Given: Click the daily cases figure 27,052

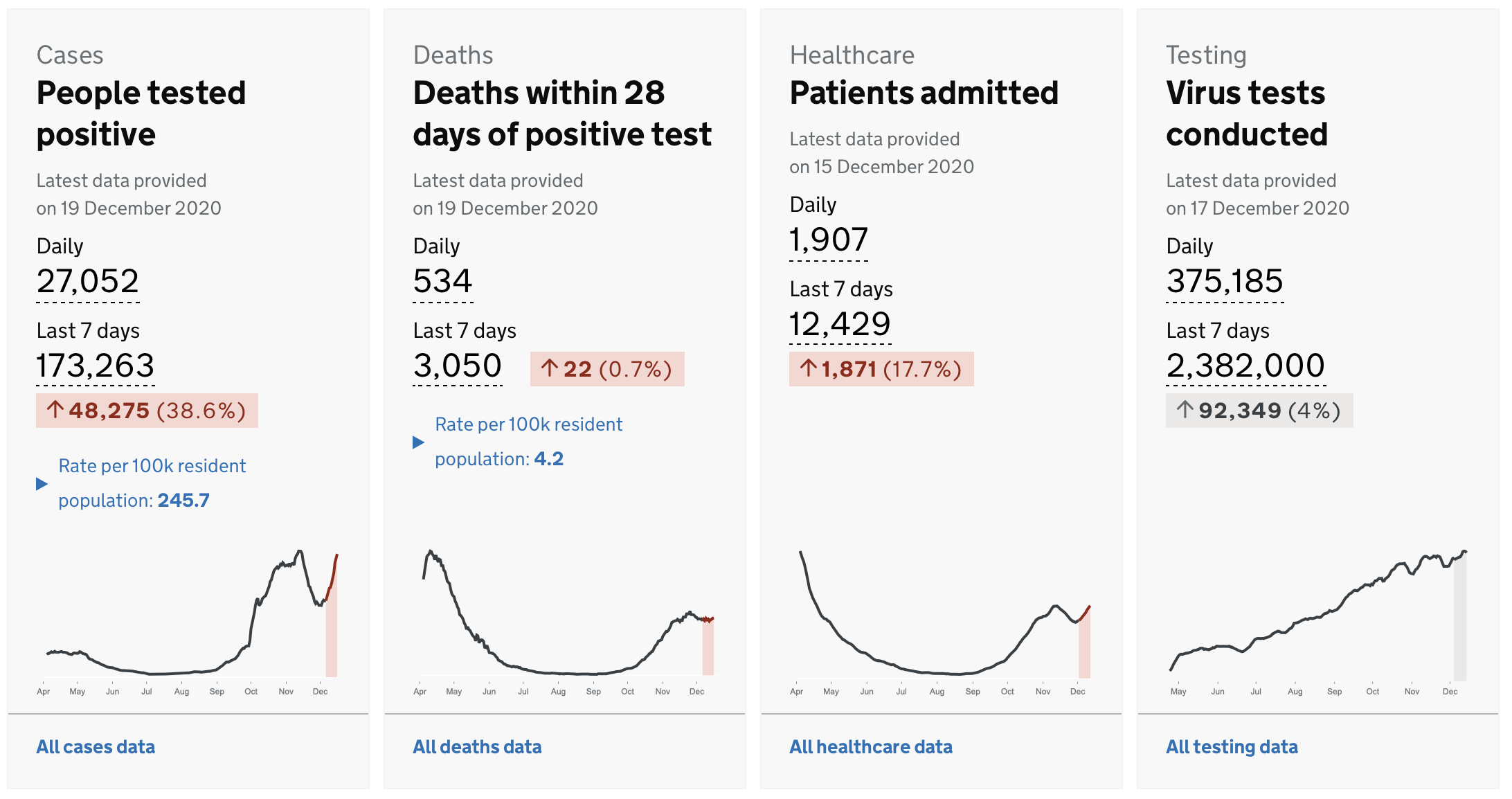Looking at the screenshot, I should [88, 282].
